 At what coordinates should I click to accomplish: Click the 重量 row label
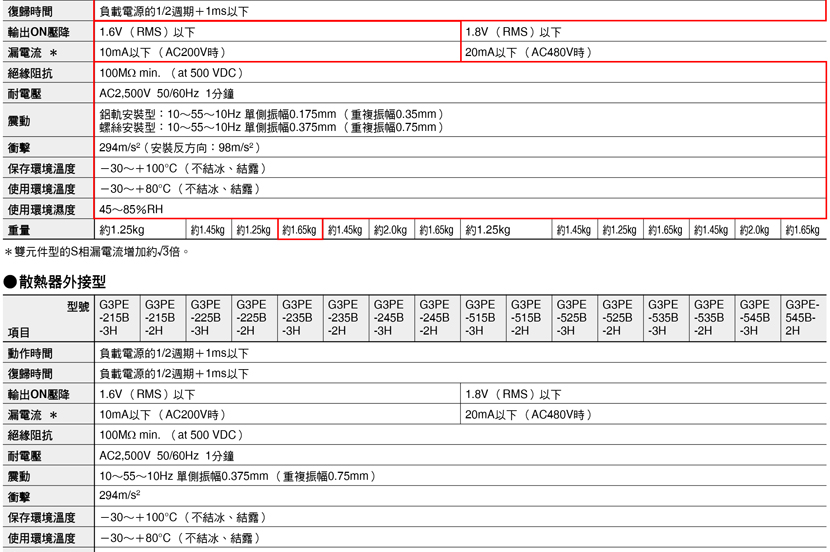click(x=19, y=230)
